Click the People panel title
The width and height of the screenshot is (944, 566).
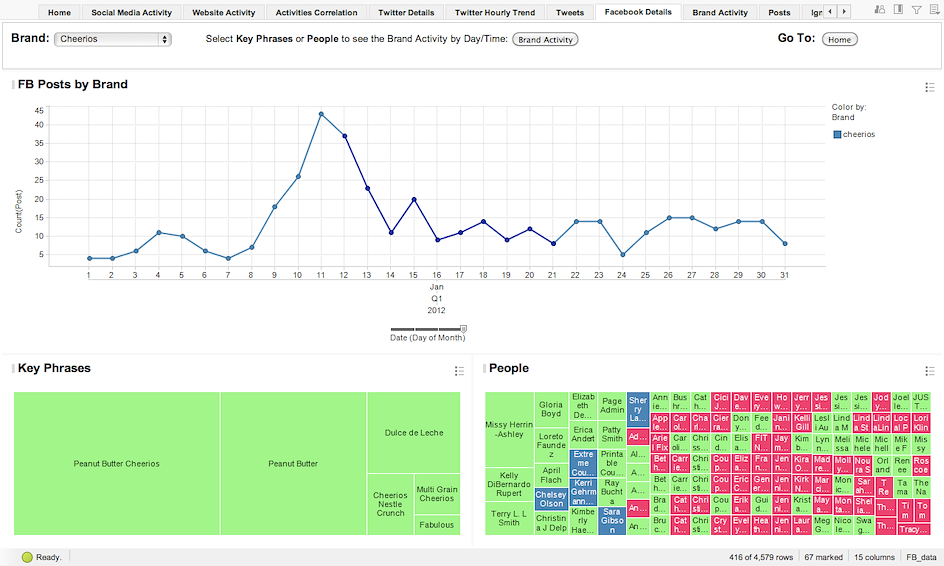(509, 368)
